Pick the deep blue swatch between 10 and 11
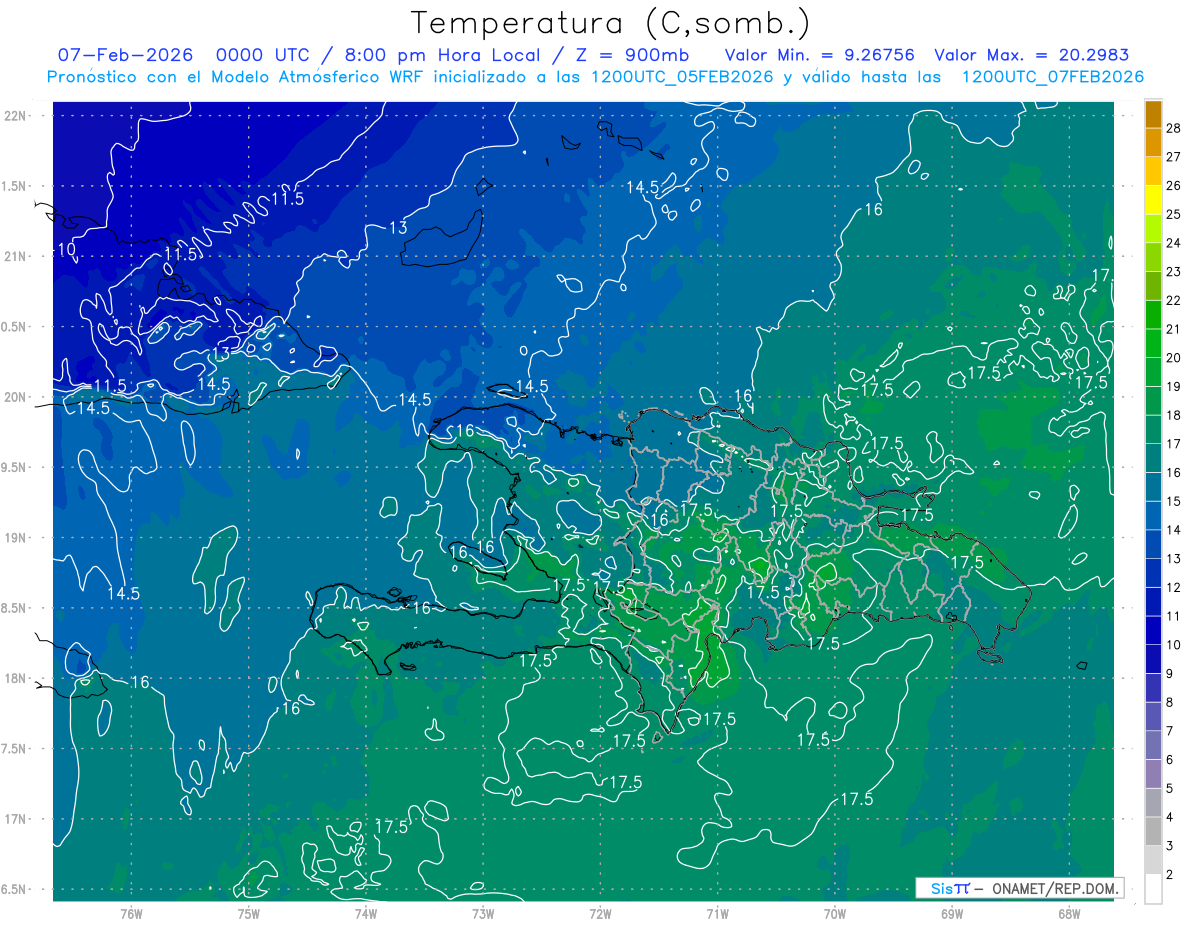1200x927 pixels. [x=1153, y=631]
